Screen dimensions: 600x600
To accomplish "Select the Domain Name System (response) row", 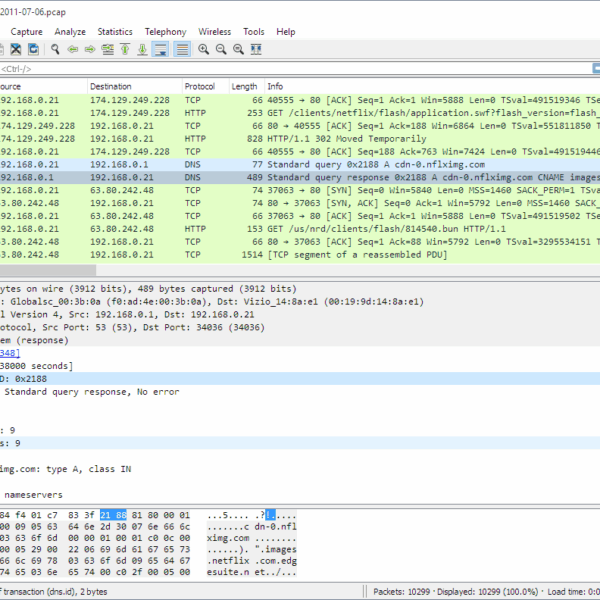I will coord(300,340).
